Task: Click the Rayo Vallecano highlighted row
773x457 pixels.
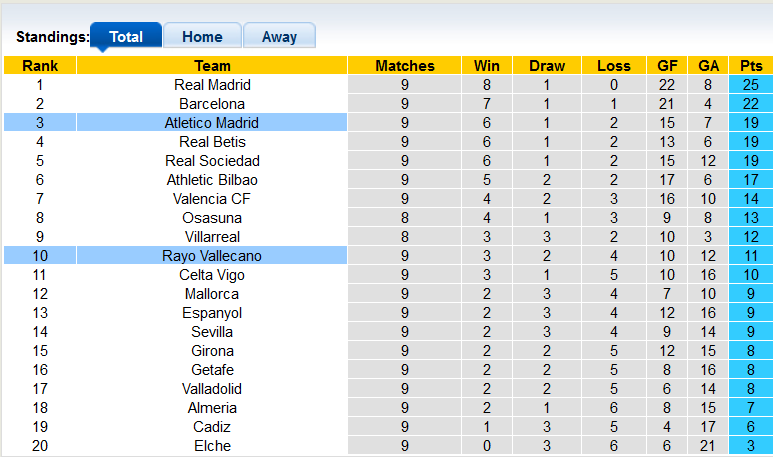Action: click(x=212, y=256)
